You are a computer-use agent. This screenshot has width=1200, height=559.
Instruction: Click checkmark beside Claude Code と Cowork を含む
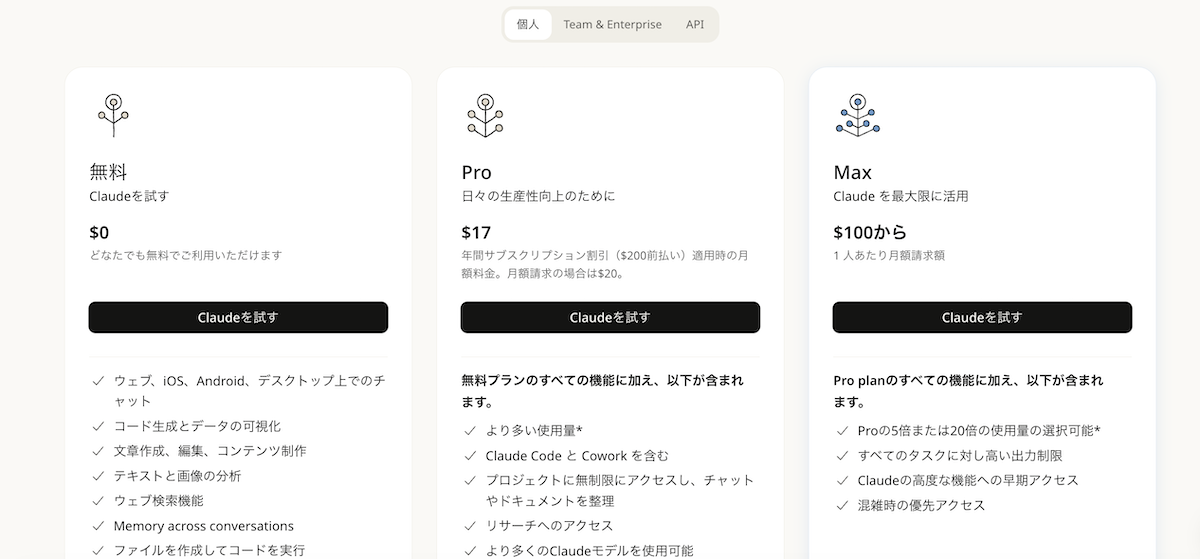pyautogui.click(x=470, y=456)
